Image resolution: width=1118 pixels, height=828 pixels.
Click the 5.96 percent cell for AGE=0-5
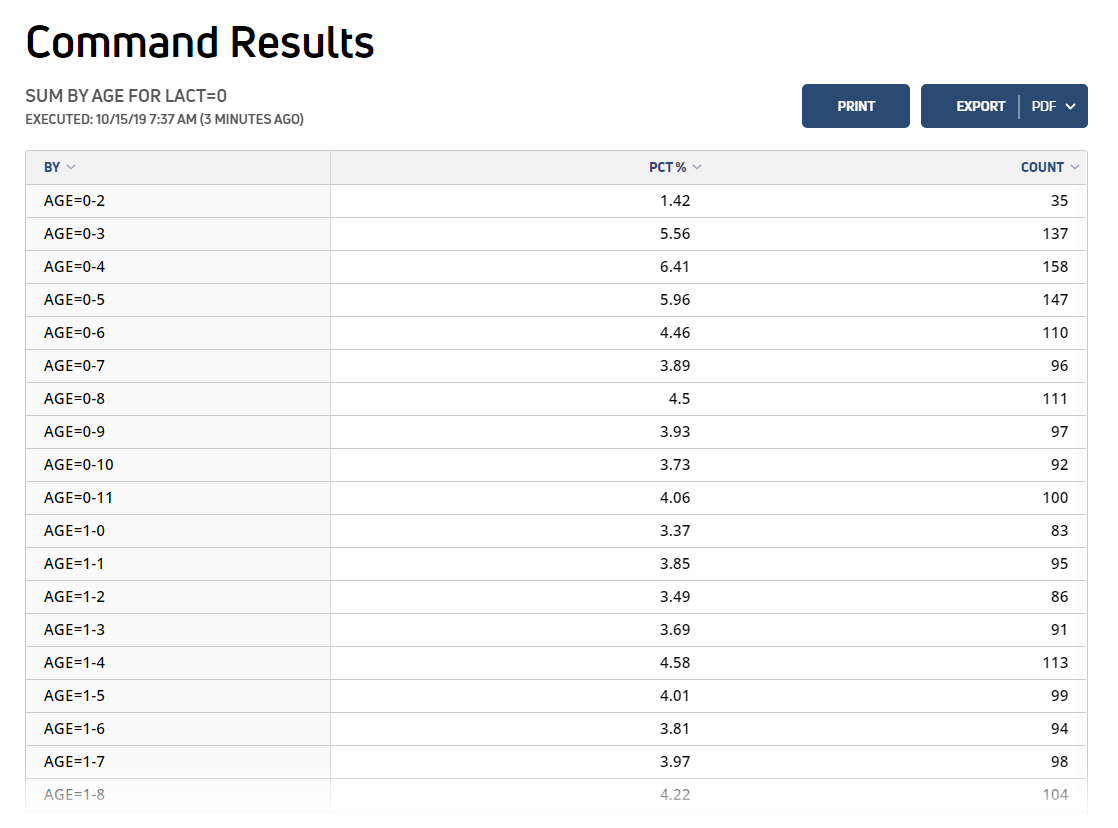pos(675,300)
